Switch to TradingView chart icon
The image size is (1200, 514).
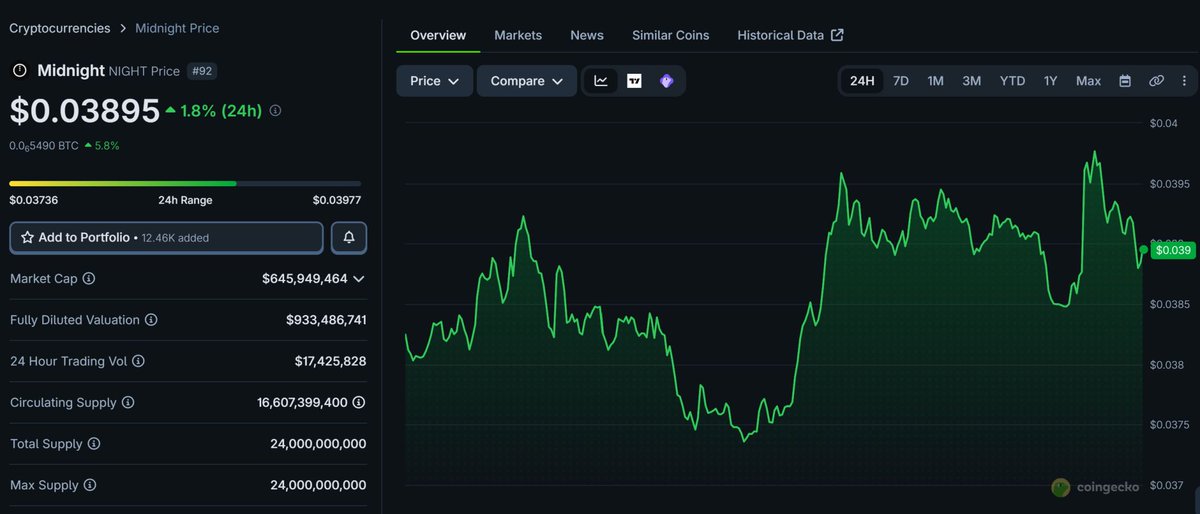click(634, 81)
